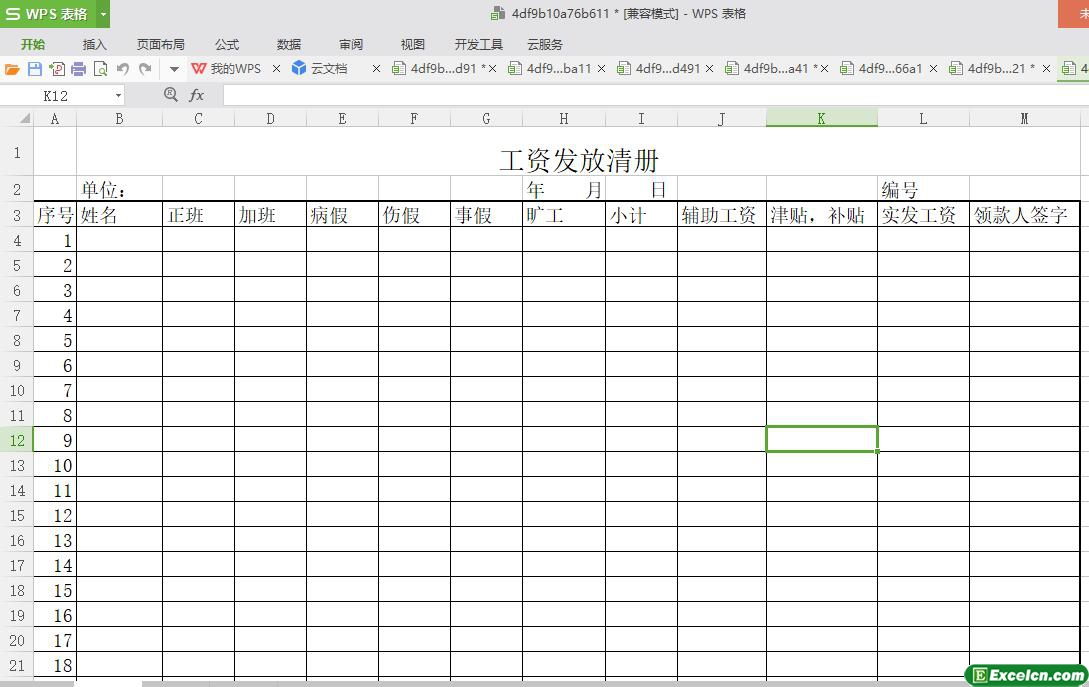Click the 津贴, 补贴 header cell
1089x687 pixels.
(822, 215)
